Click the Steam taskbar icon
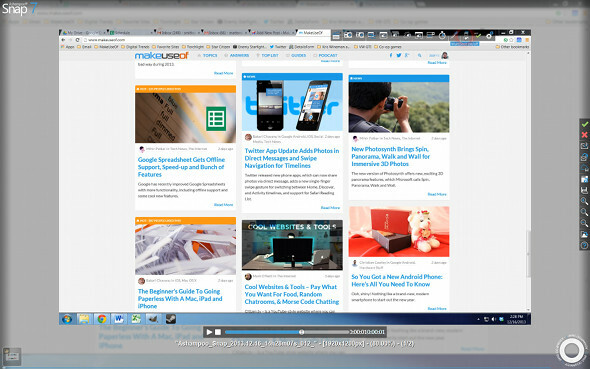Image resolution: width=590 pixels, height=369 pixels. point(170,319)
